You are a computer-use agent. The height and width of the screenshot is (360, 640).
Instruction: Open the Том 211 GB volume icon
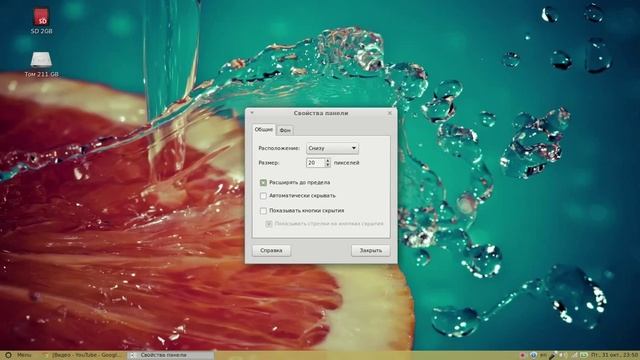tap(41, 64)
